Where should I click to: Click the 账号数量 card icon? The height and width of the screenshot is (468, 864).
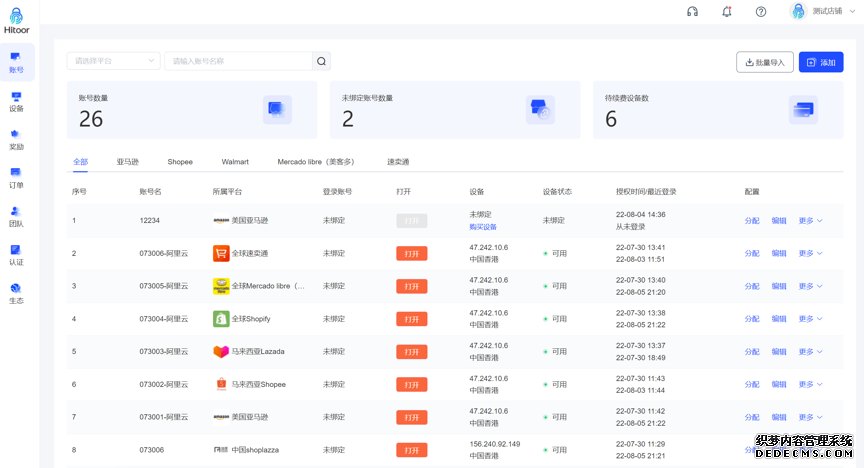coord(277,110)
